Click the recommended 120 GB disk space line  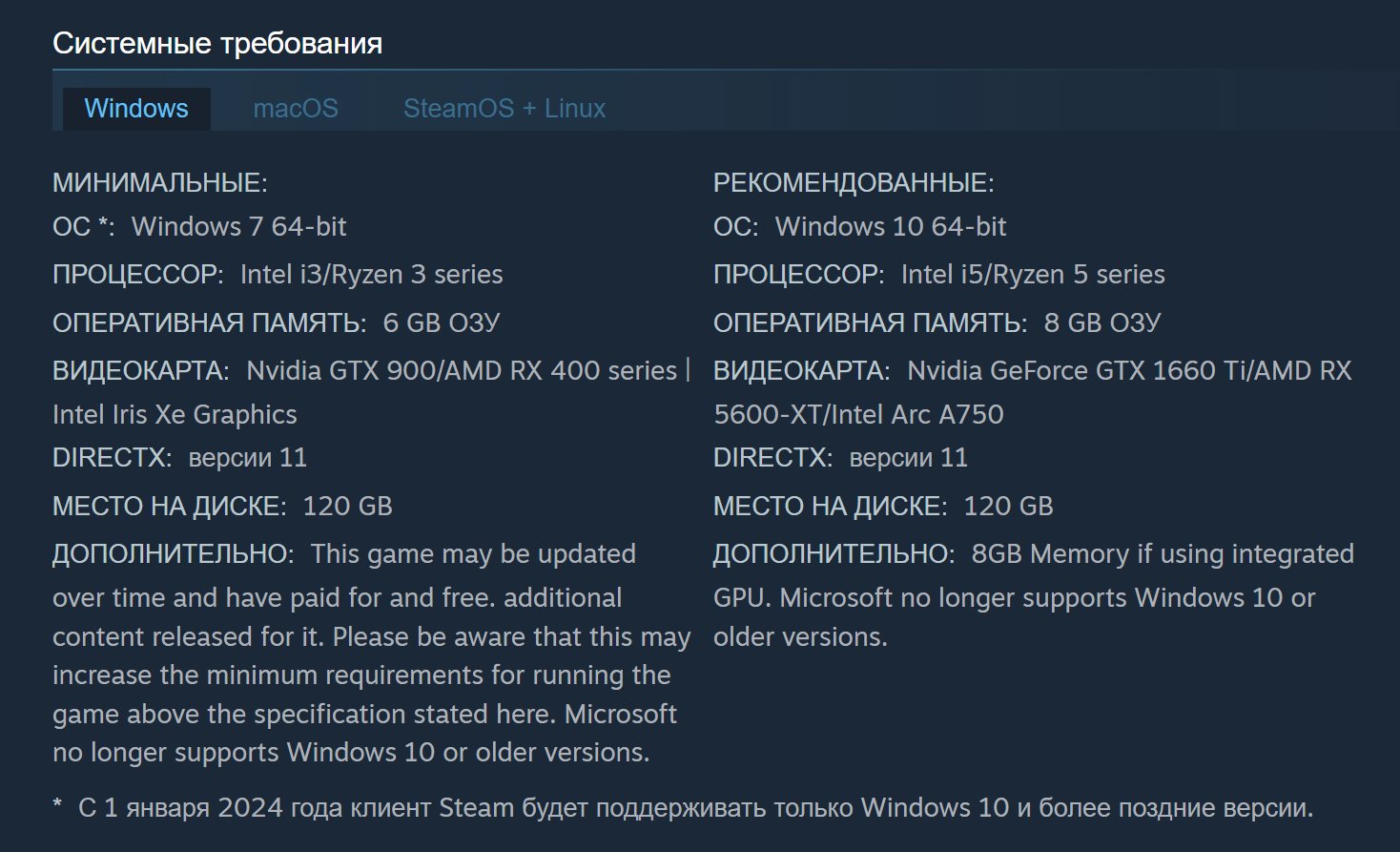pos(883,507)
